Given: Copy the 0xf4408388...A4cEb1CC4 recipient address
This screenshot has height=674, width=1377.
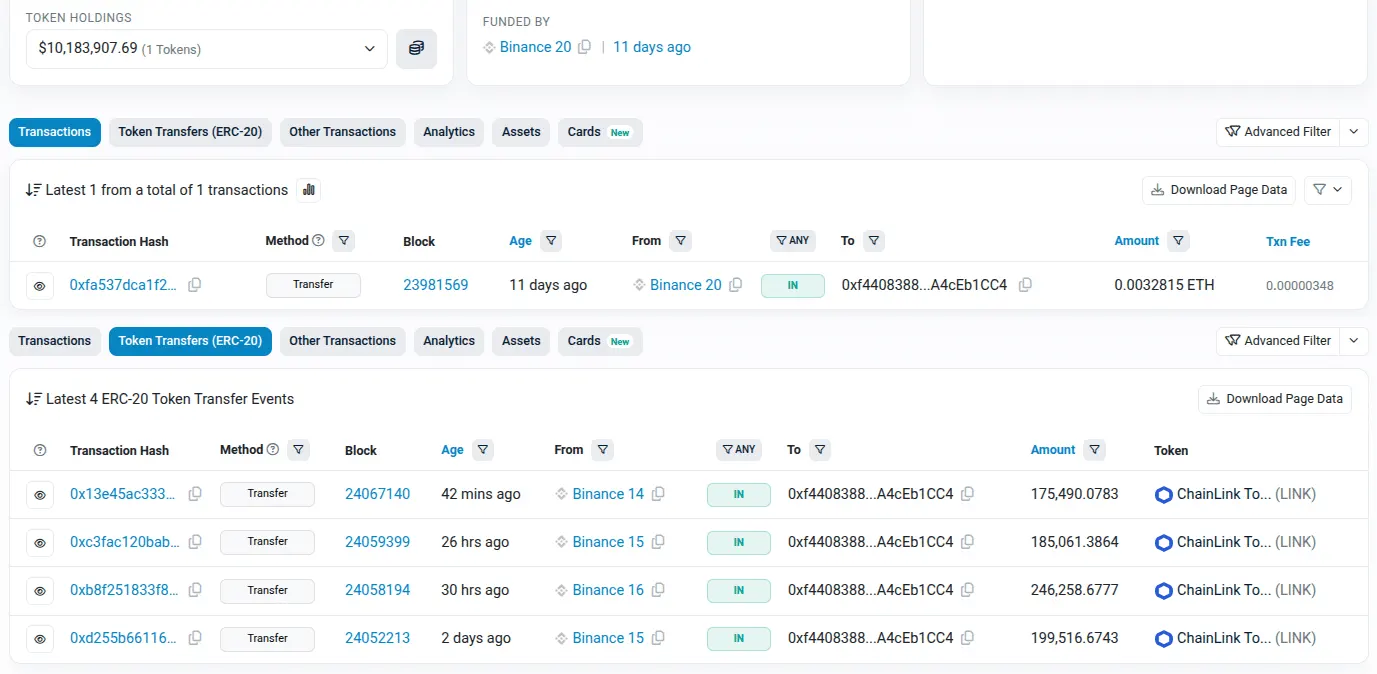Looking at the screenshot, I should 1025,285.
